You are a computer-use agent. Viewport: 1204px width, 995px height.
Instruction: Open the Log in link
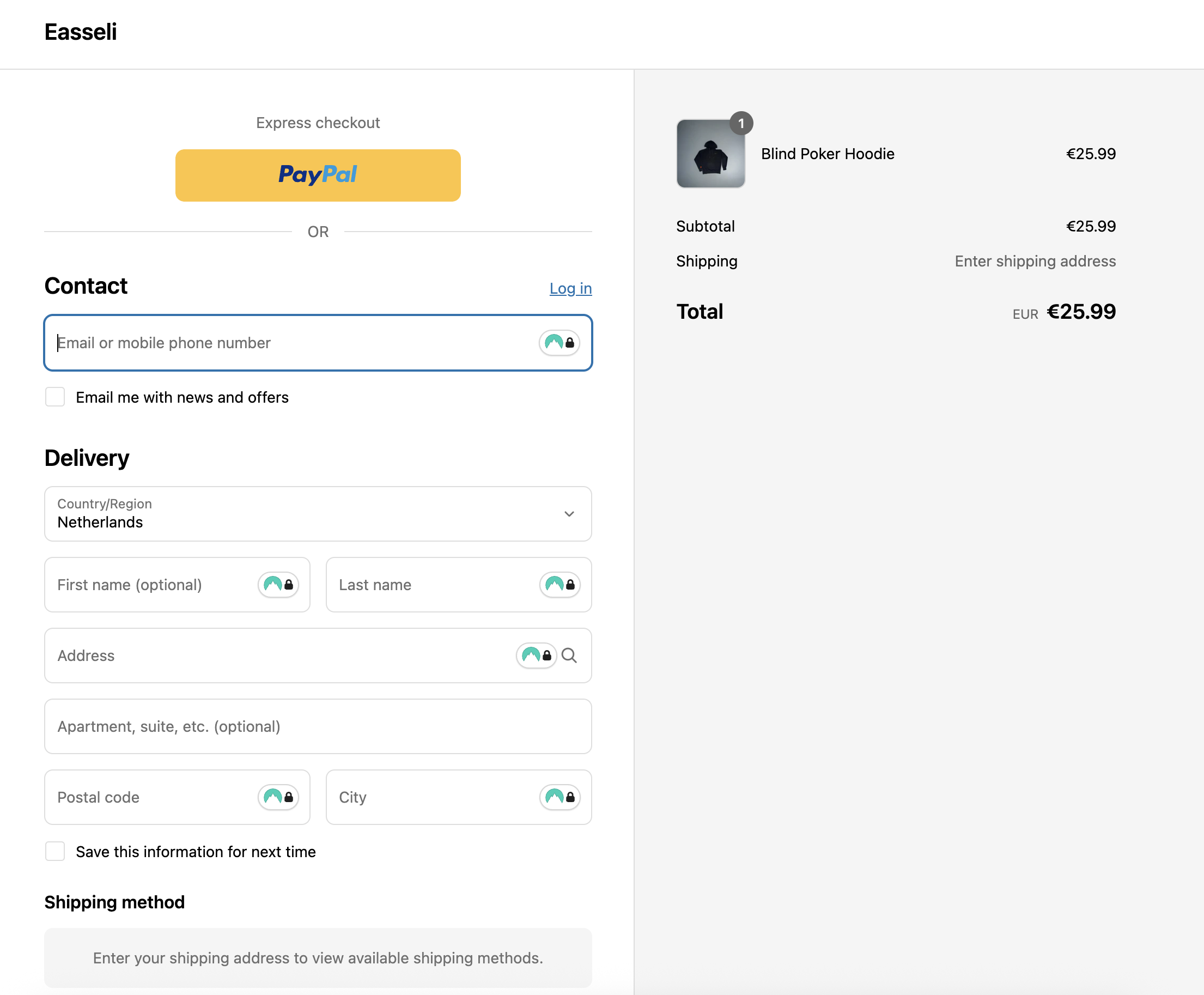pos(570,288)
